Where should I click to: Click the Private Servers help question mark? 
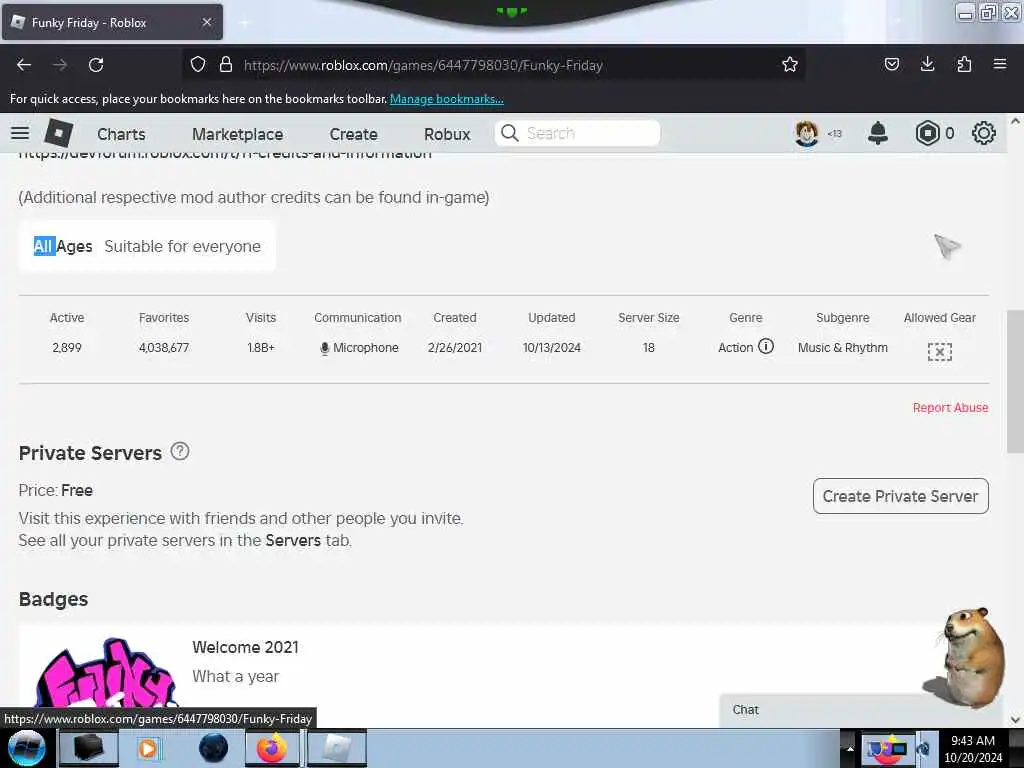180,451
